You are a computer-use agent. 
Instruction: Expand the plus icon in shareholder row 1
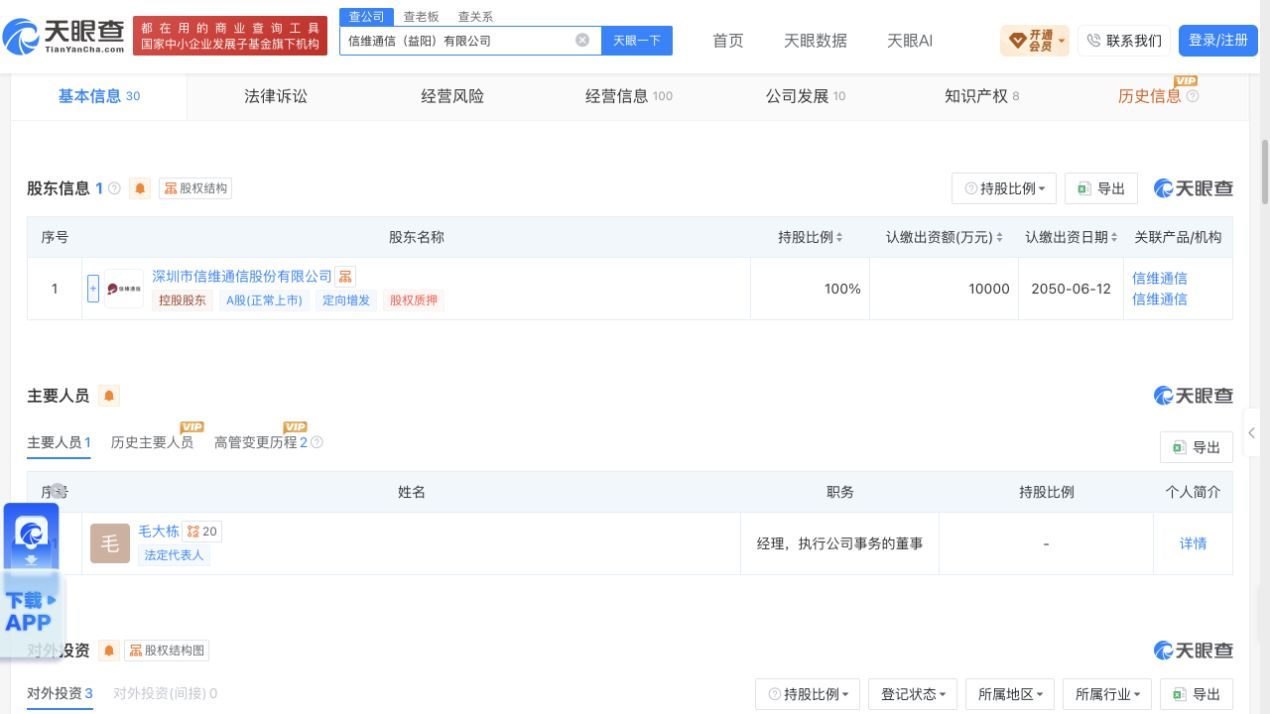94,289
